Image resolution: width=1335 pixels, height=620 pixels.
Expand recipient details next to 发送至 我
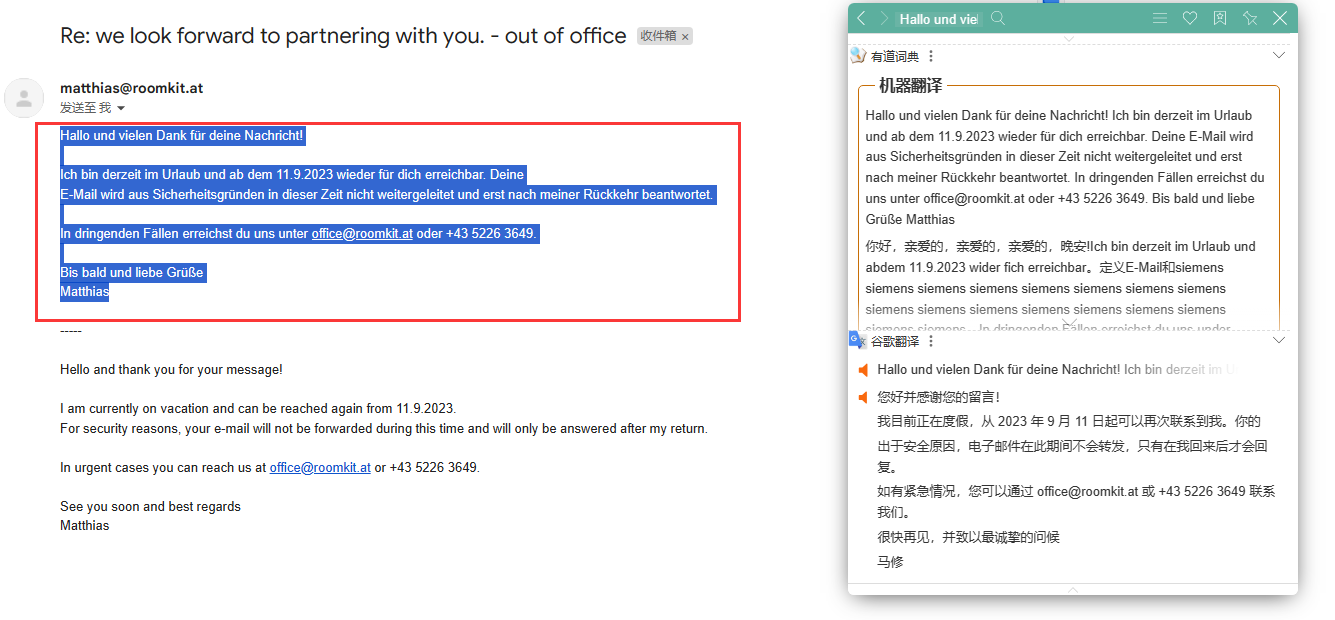(121, 108)
